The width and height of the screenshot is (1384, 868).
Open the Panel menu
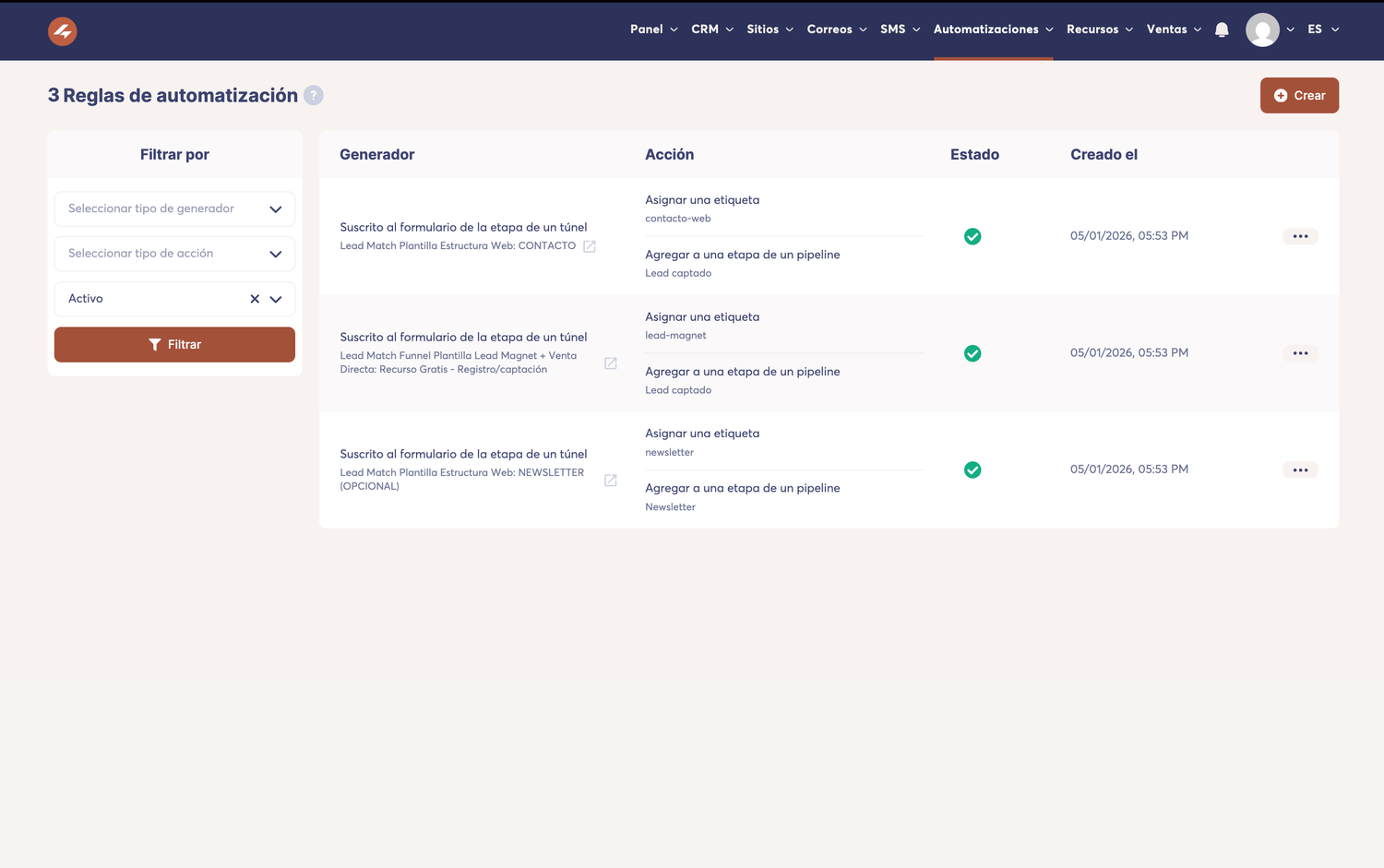653,30
